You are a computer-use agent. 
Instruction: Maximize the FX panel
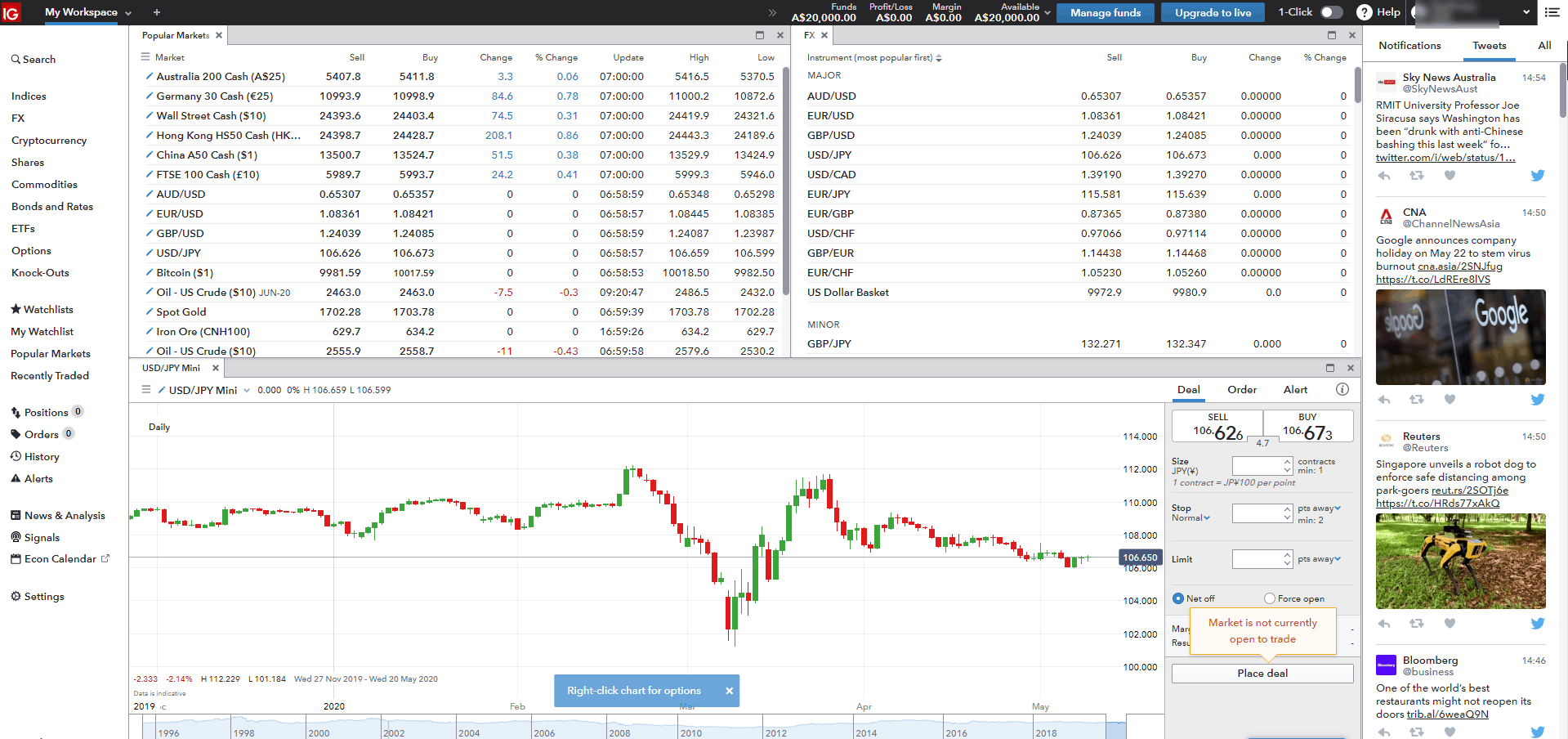click(x=1332, y=35)
